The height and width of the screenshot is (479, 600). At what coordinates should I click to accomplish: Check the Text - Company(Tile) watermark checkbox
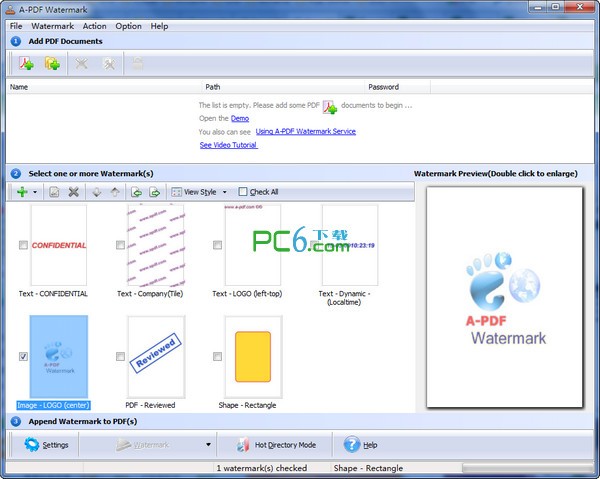pyautogui.click(x=121, y=245)
